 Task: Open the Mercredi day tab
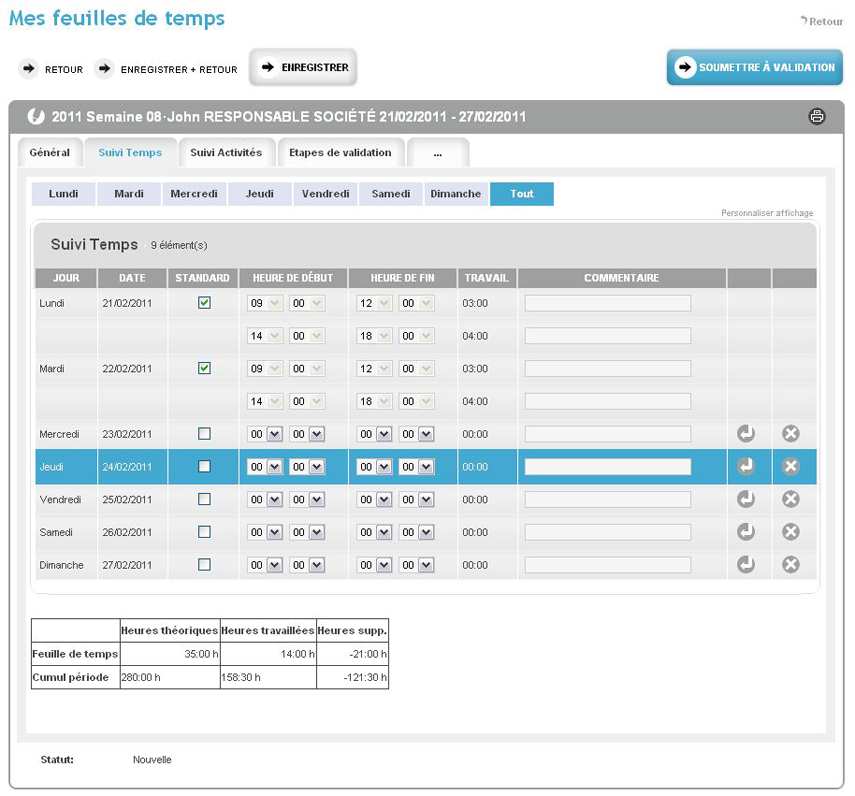[x=194, y=194]
